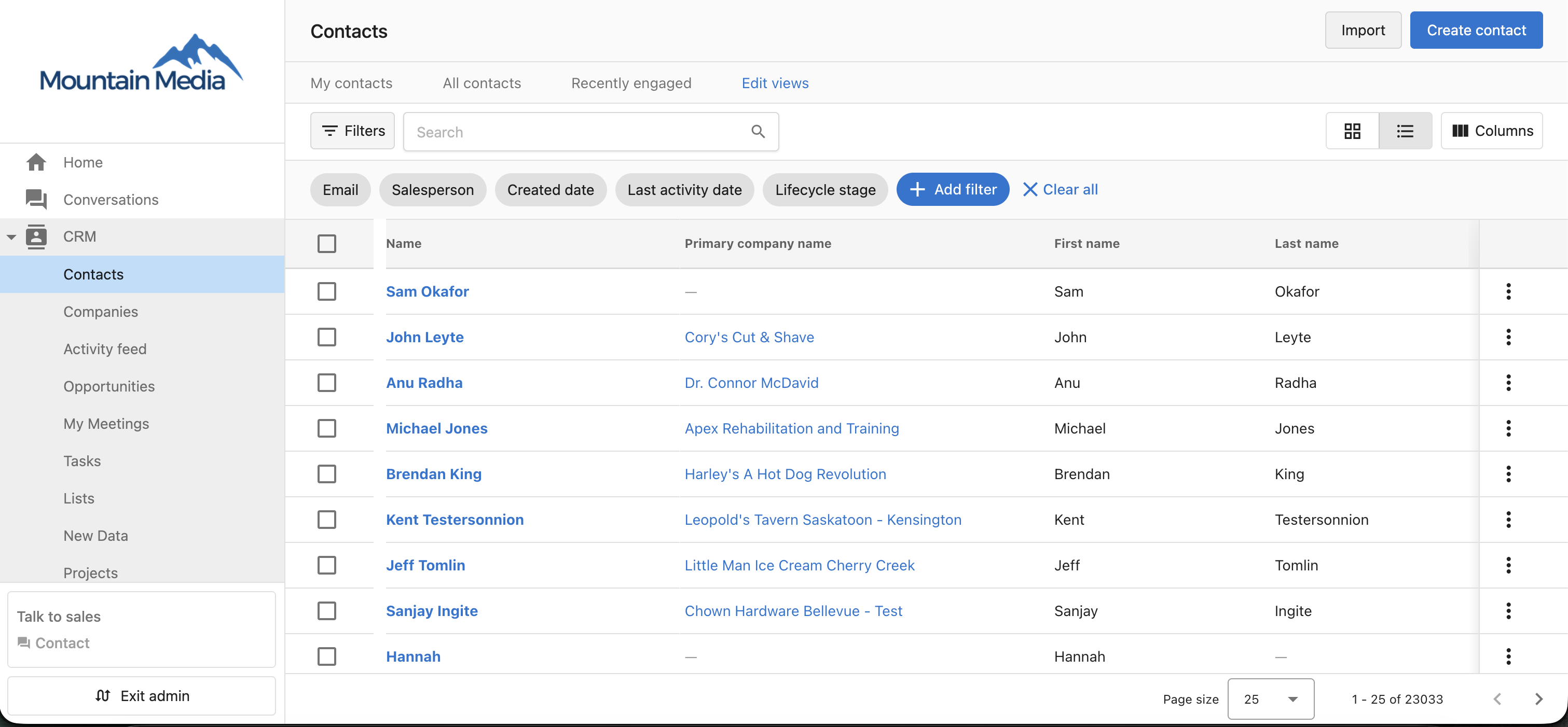Viewport: 1568px width, 727px height.
Task: Open the Email filter chip
Action: pos(340,190)
